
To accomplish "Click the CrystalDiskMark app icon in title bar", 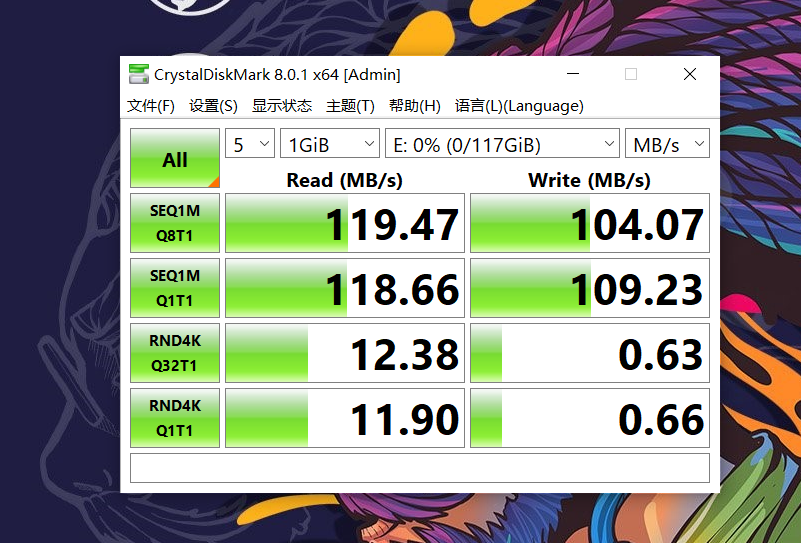I will click(x=138, y=74).
